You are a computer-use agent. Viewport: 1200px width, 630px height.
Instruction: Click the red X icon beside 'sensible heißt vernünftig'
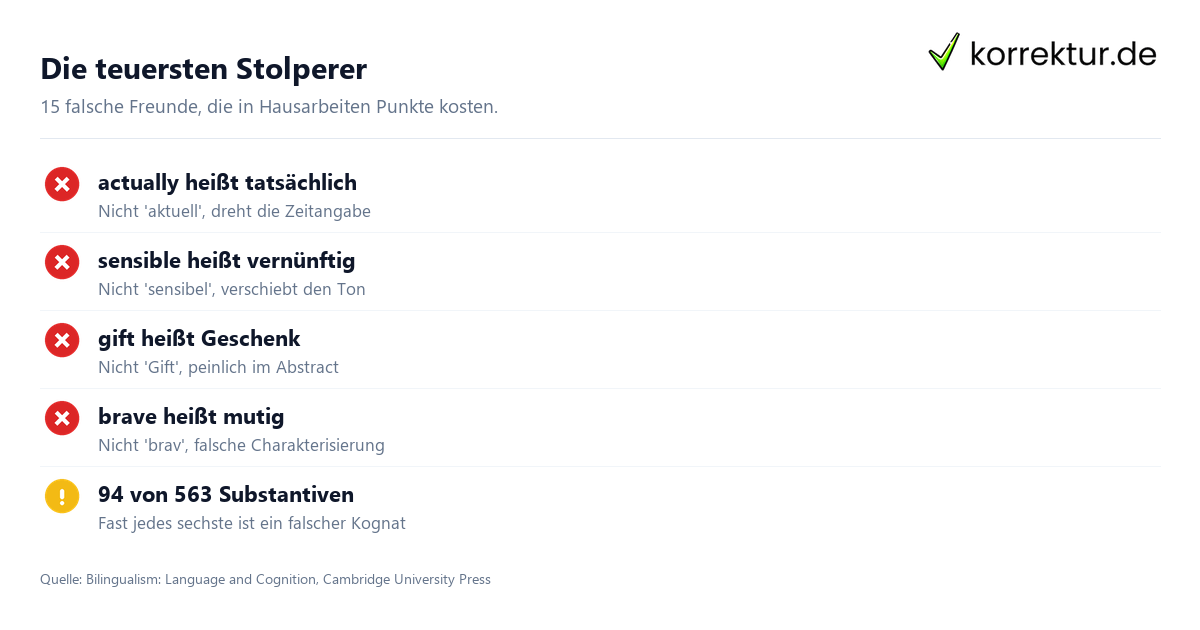62,262
